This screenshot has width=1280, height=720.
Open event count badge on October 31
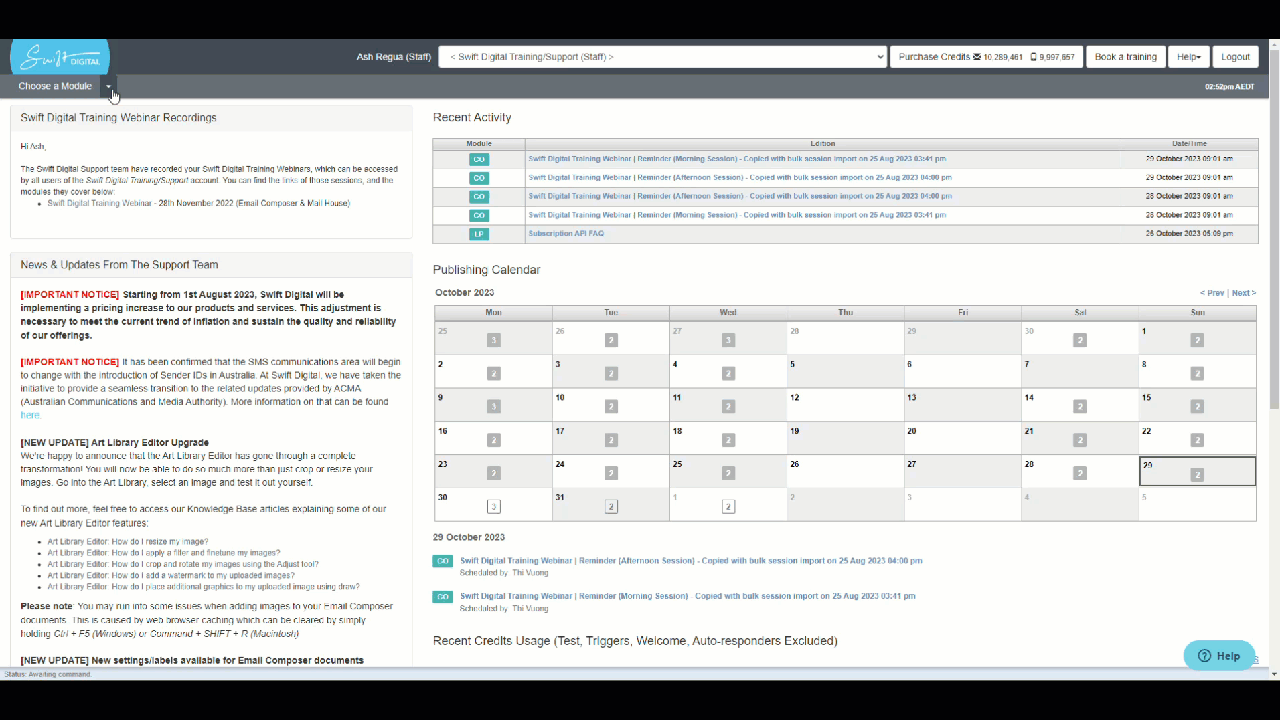[x=611, y=507]
